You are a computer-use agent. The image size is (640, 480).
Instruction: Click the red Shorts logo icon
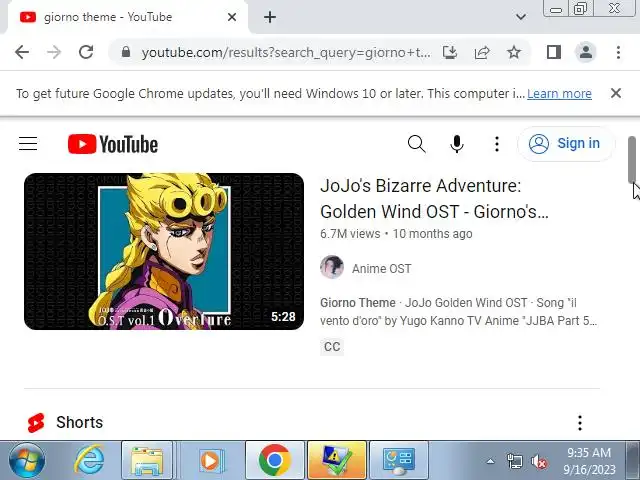pyautogui.click(x=36, y=423)
